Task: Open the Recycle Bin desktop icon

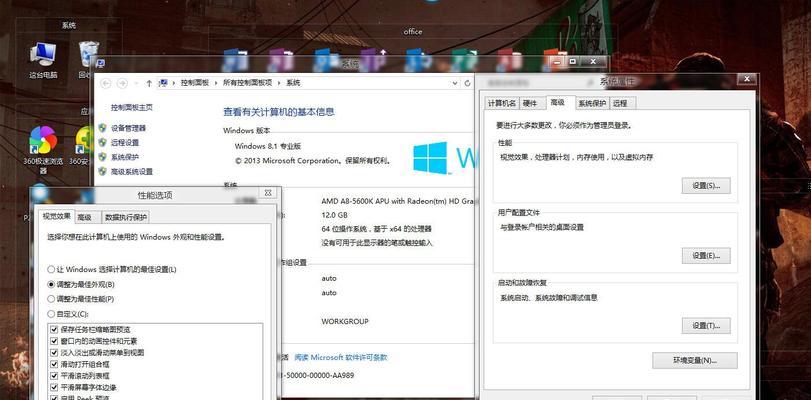Action: click(88, 60)
